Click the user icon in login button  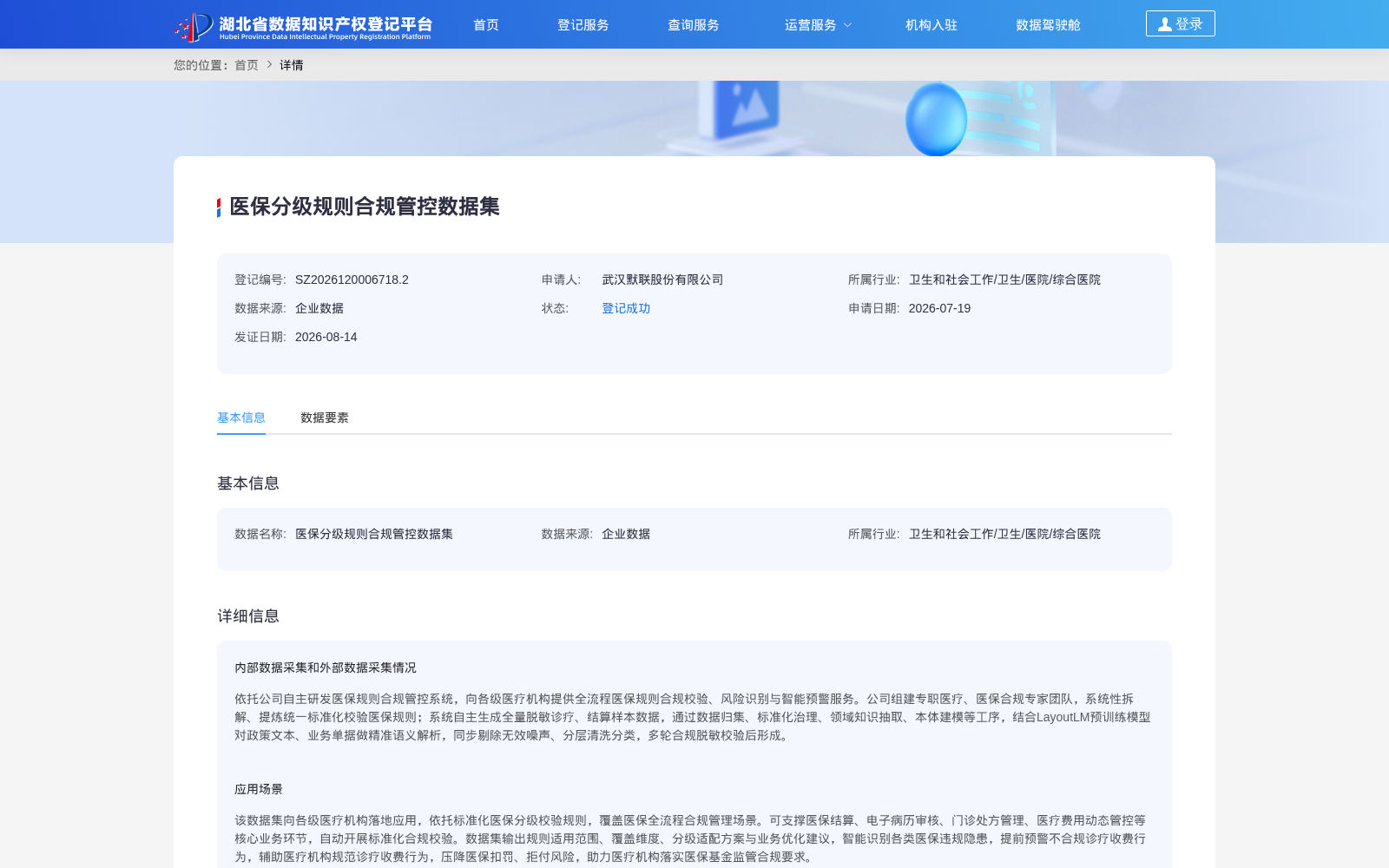point(1165,24)
